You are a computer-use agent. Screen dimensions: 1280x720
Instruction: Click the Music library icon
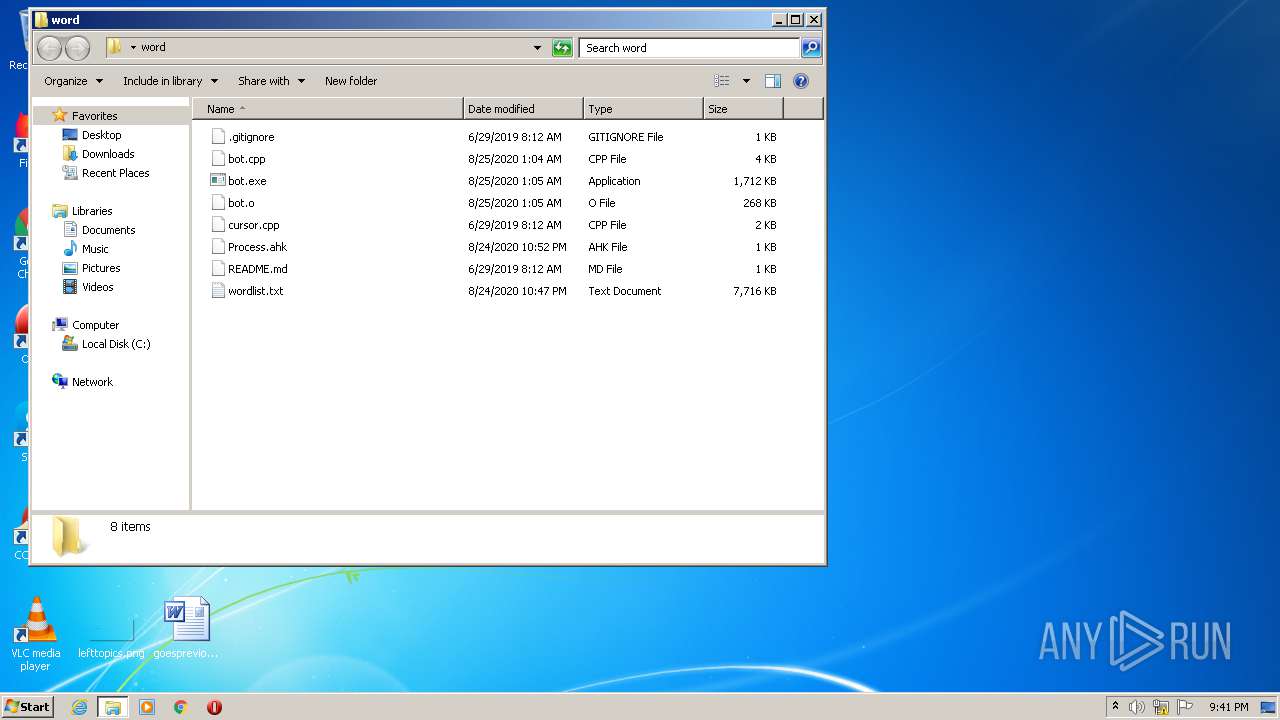coord(70,249)
